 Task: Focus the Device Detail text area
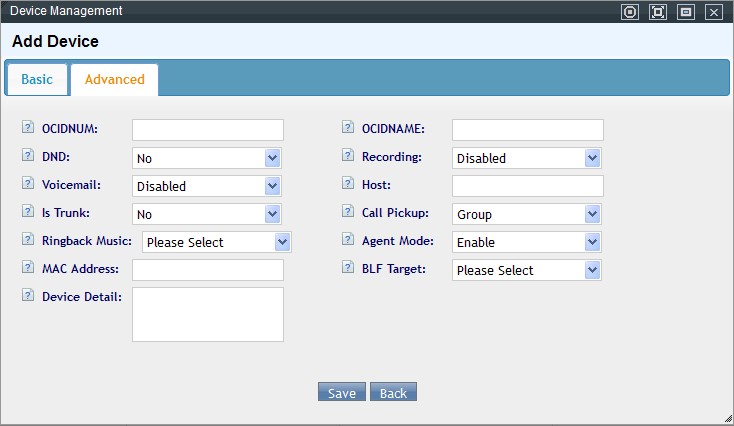pos(208,315)
